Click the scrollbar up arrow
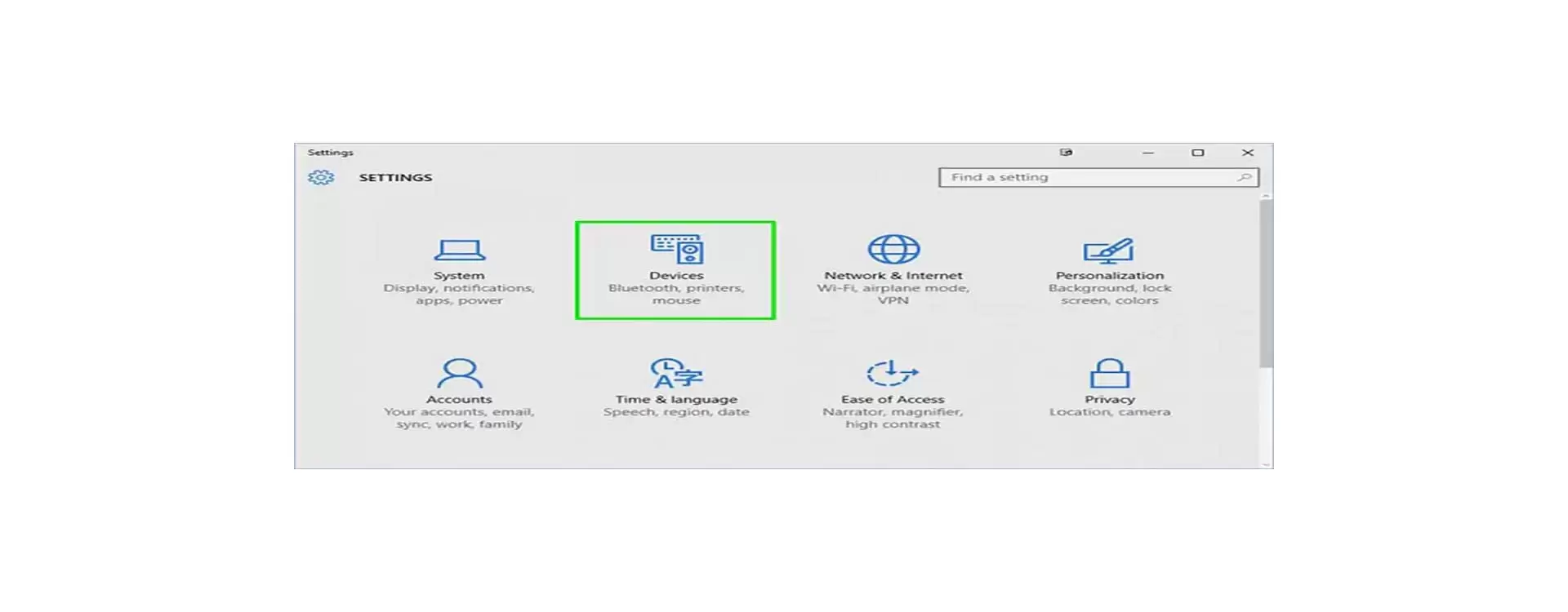1568x612 pixels. 1266,197
